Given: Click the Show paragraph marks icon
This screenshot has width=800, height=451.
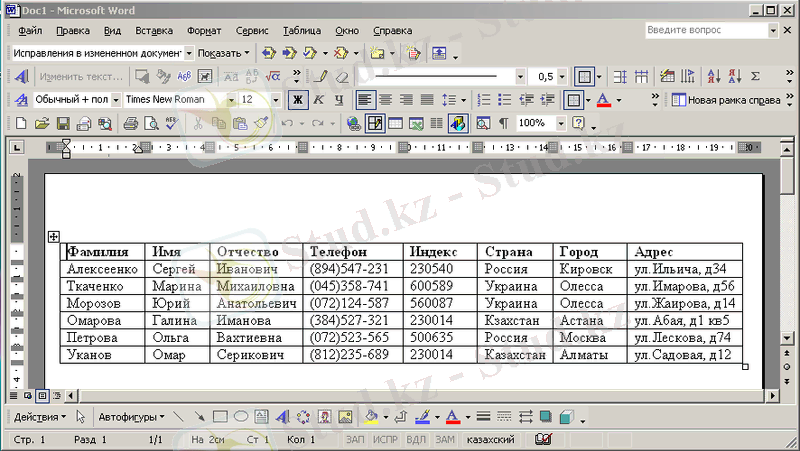Looking at the screenshot, I should [503, 124].
